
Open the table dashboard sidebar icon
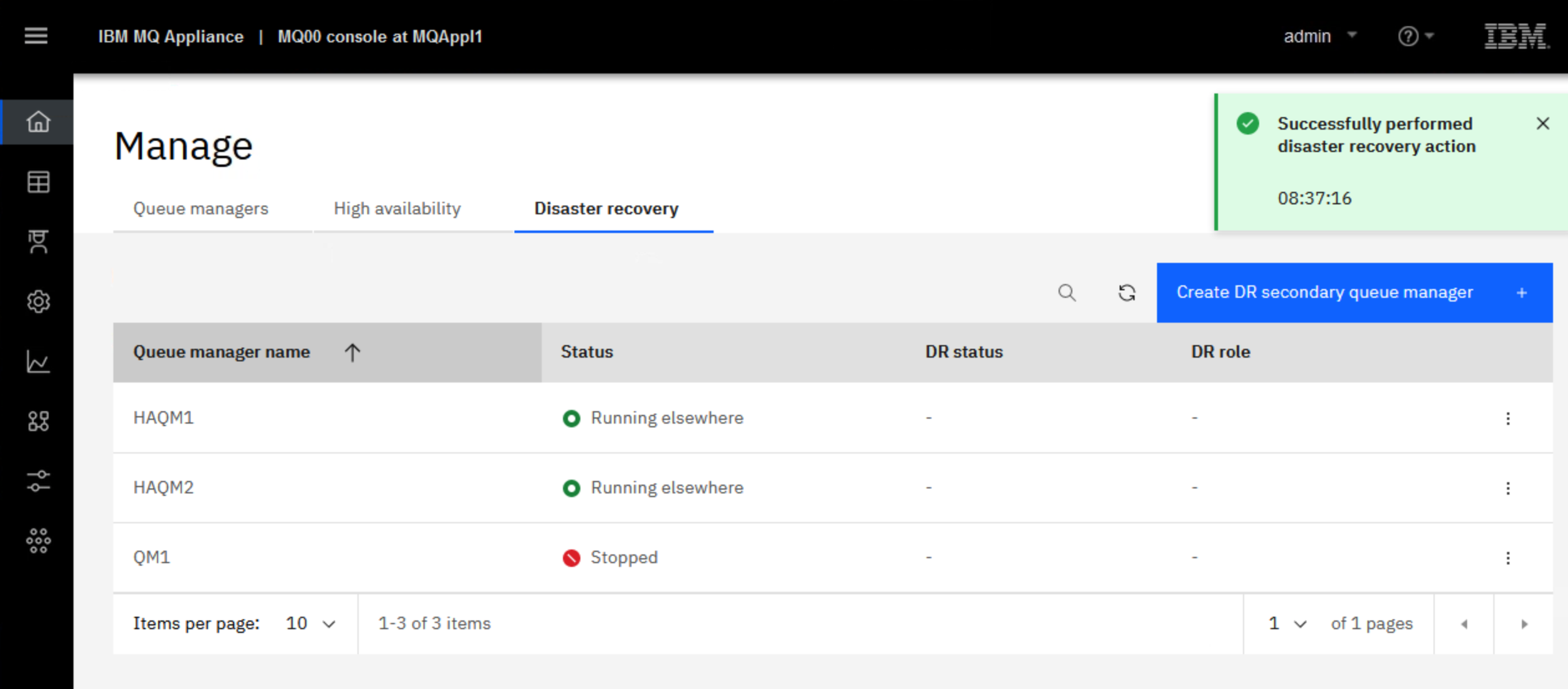pyautogui.click(x=38, y=182)
